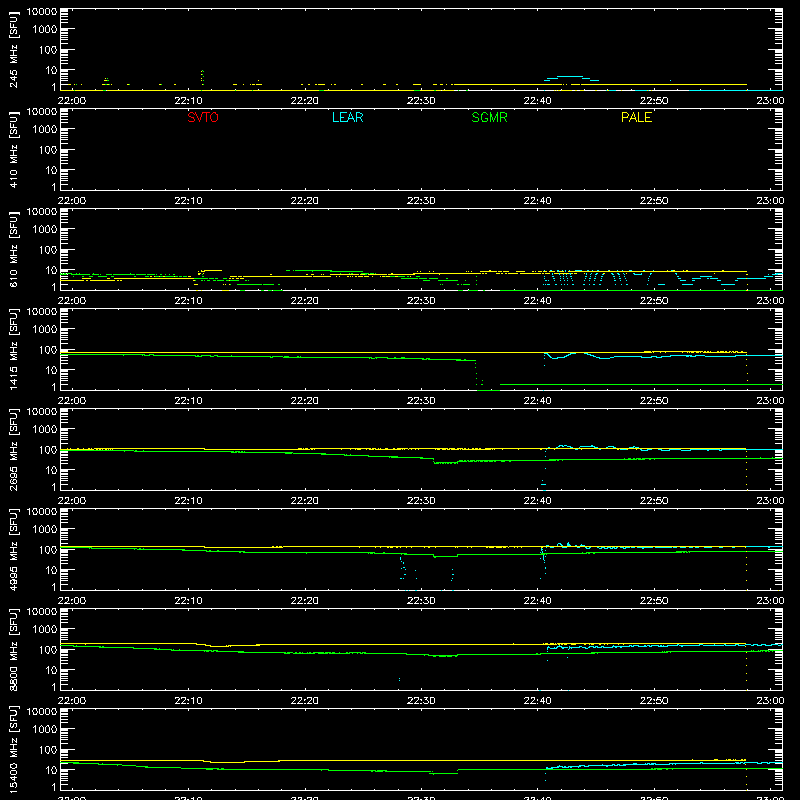The height and width of the screenshot is (800, 800).
Task: Select the 1415 MHz [SFU] axis title
Action: click(13, 349)
